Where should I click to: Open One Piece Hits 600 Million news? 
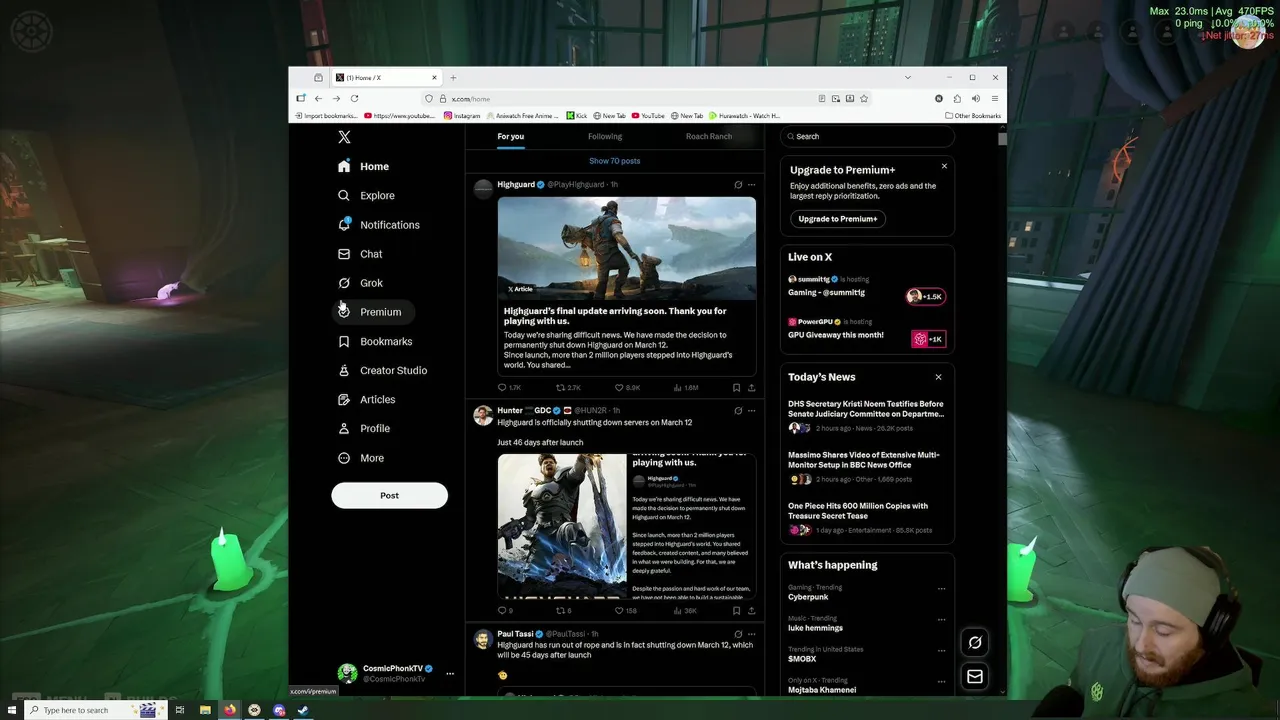865,517
